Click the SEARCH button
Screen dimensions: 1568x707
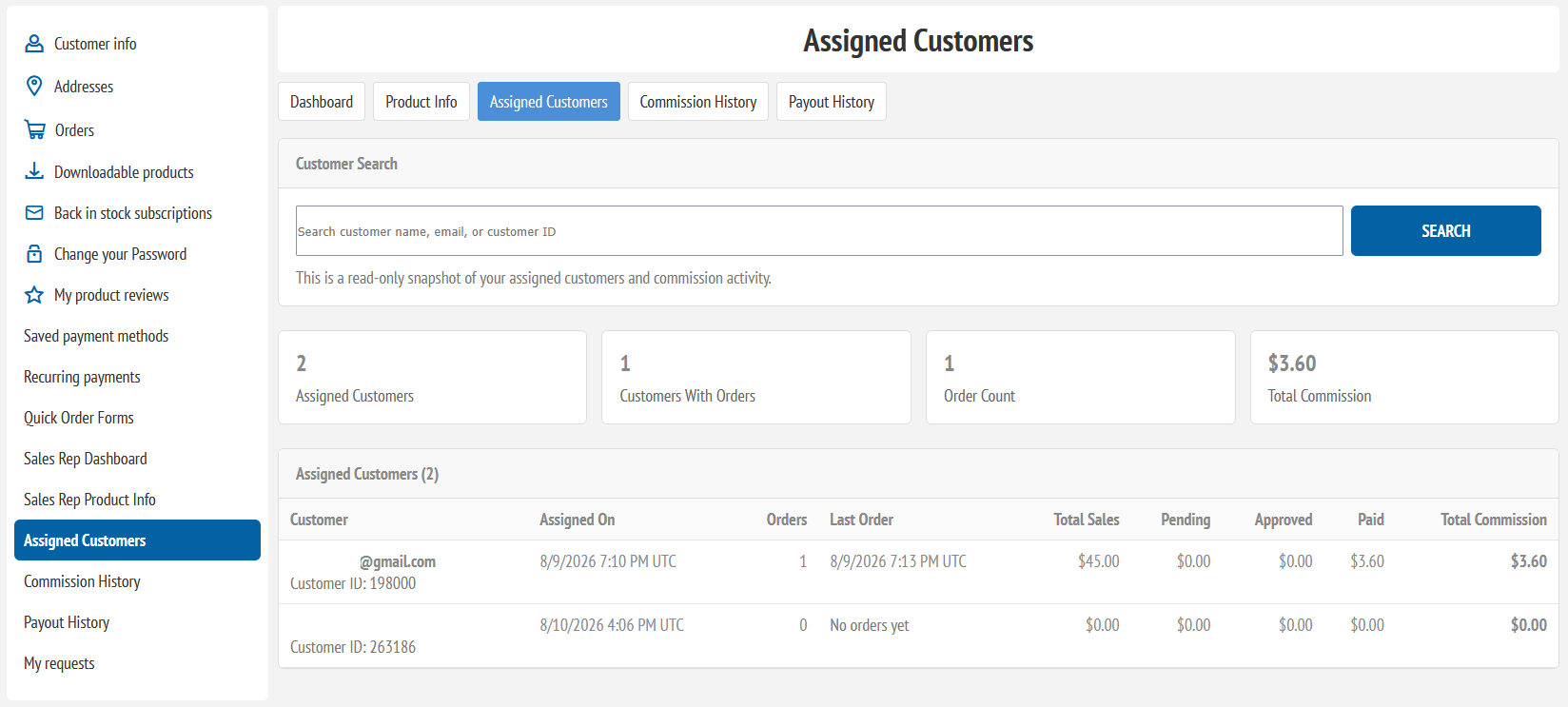point(1446,231)
